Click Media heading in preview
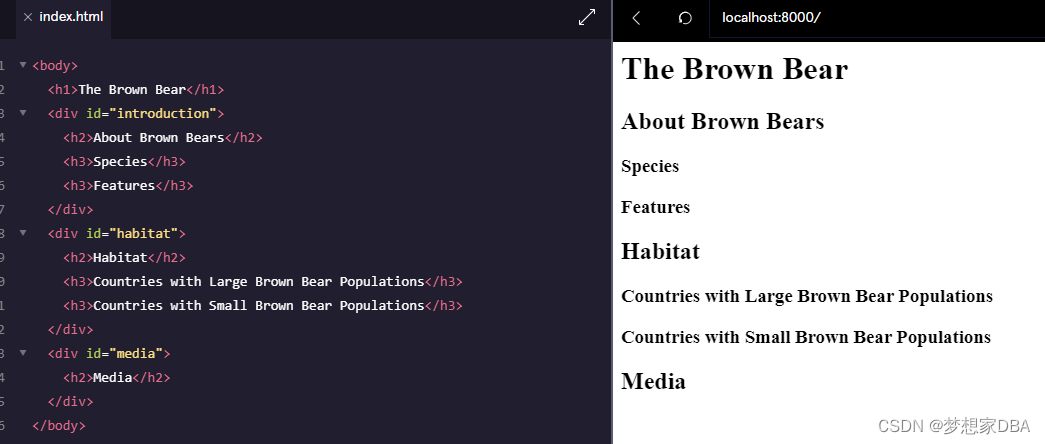 pos(653,381)
